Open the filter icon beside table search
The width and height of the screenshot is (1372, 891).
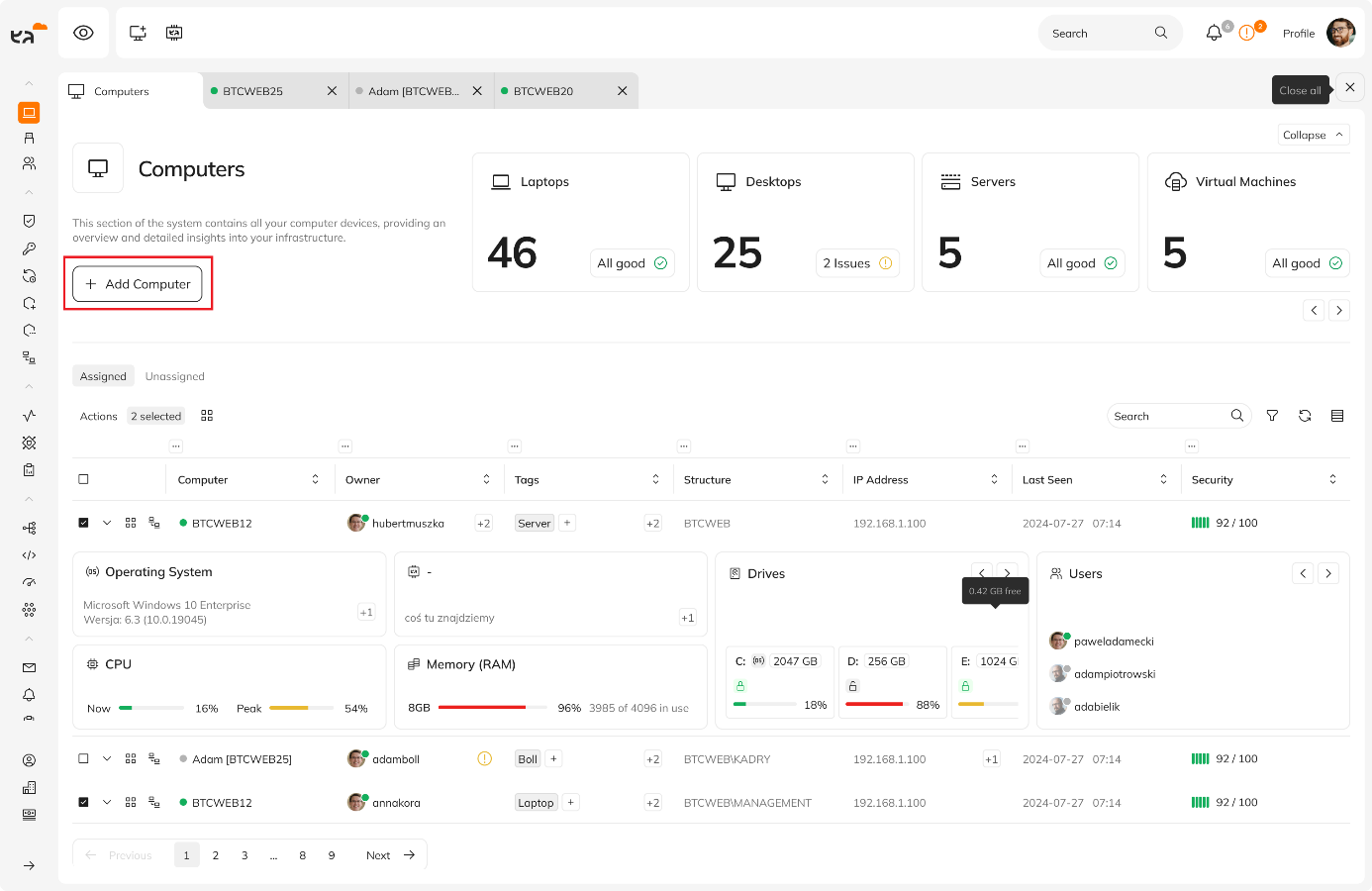click(x=1272, y=416)
